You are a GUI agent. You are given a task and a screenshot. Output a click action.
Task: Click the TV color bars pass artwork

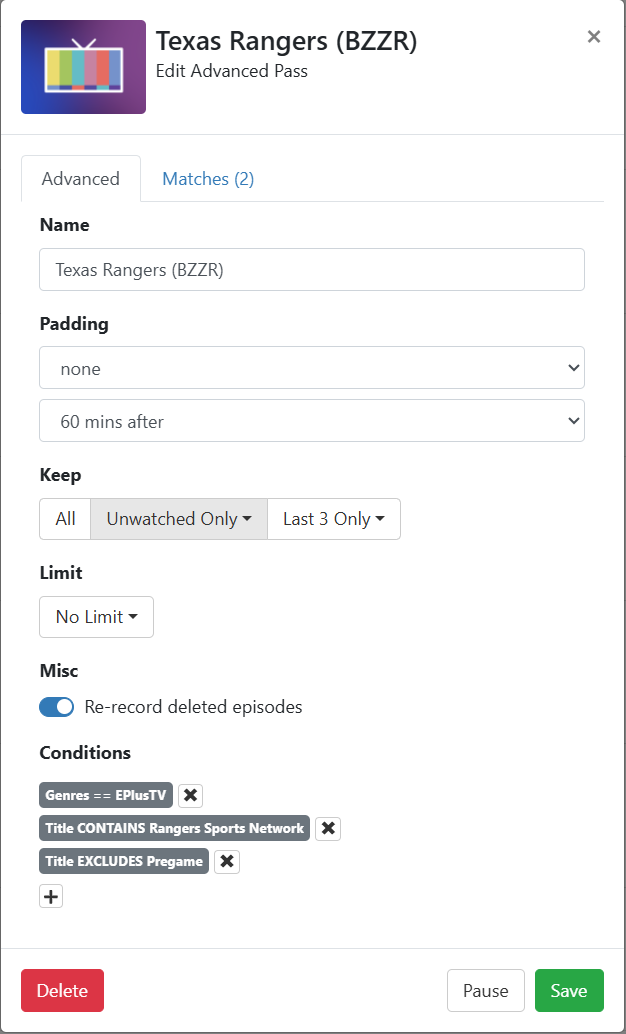(83, 67)
